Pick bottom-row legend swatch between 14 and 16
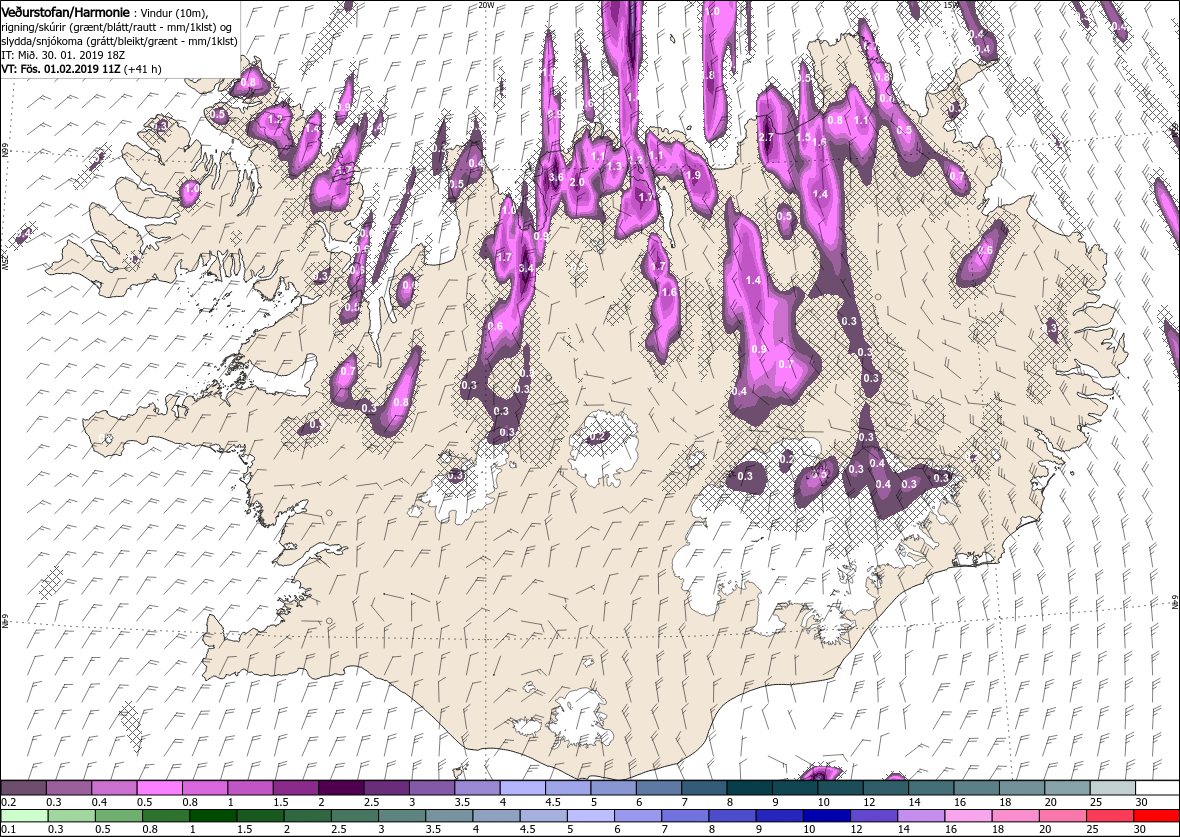The height and width of the screenshot is (837, 1180). (x=920, y=816)
